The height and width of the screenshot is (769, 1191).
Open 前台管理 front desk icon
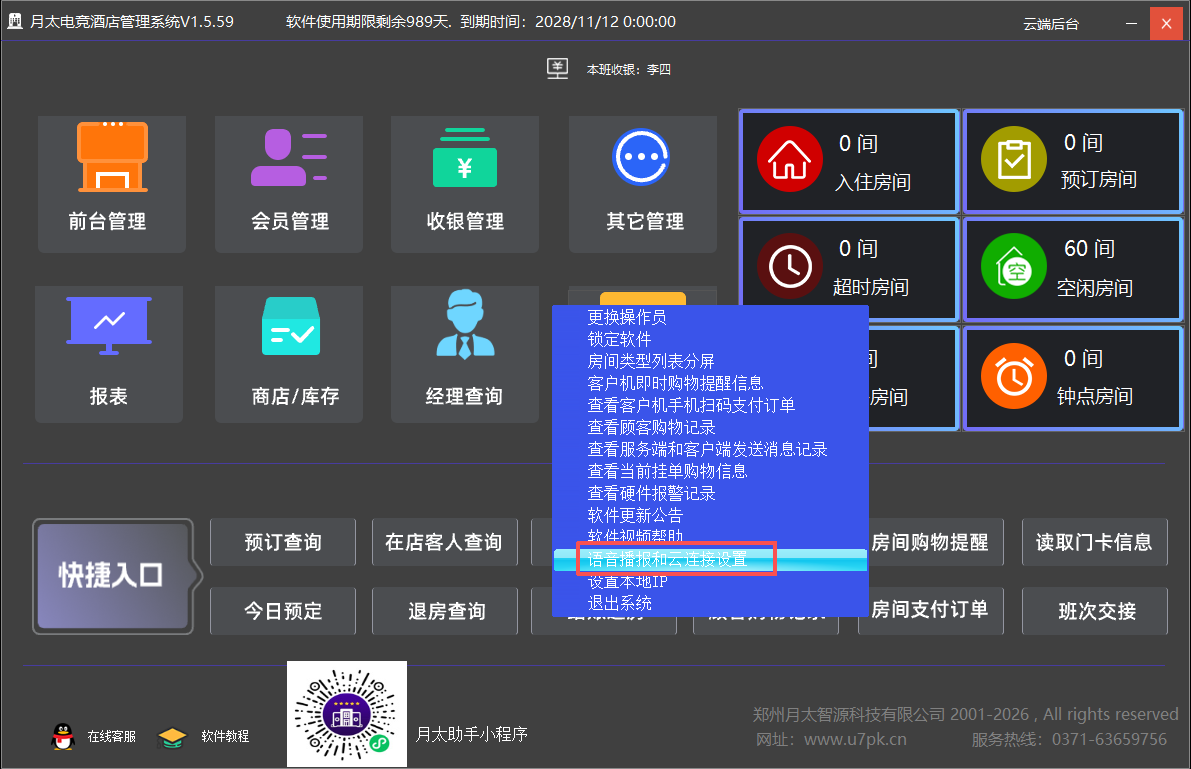click(112, 157)
